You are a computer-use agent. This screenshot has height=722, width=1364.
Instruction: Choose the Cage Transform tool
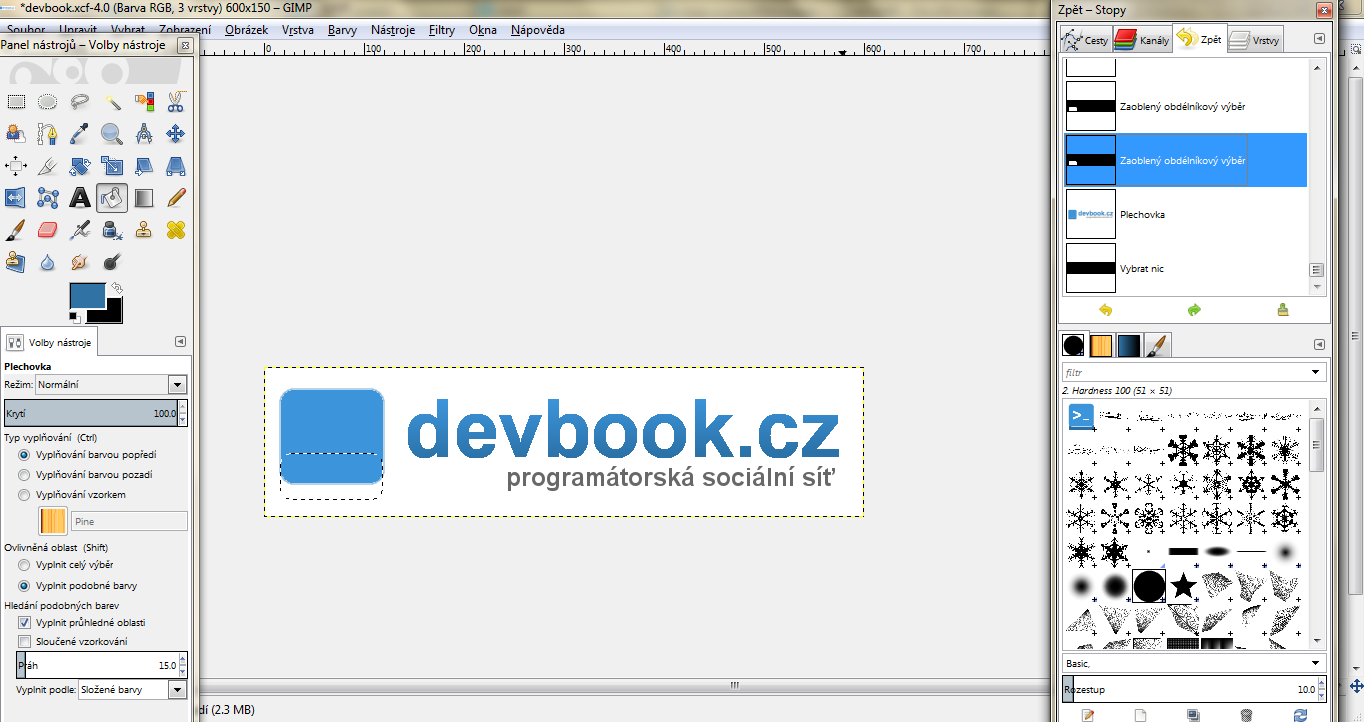[x=48, y=197]
